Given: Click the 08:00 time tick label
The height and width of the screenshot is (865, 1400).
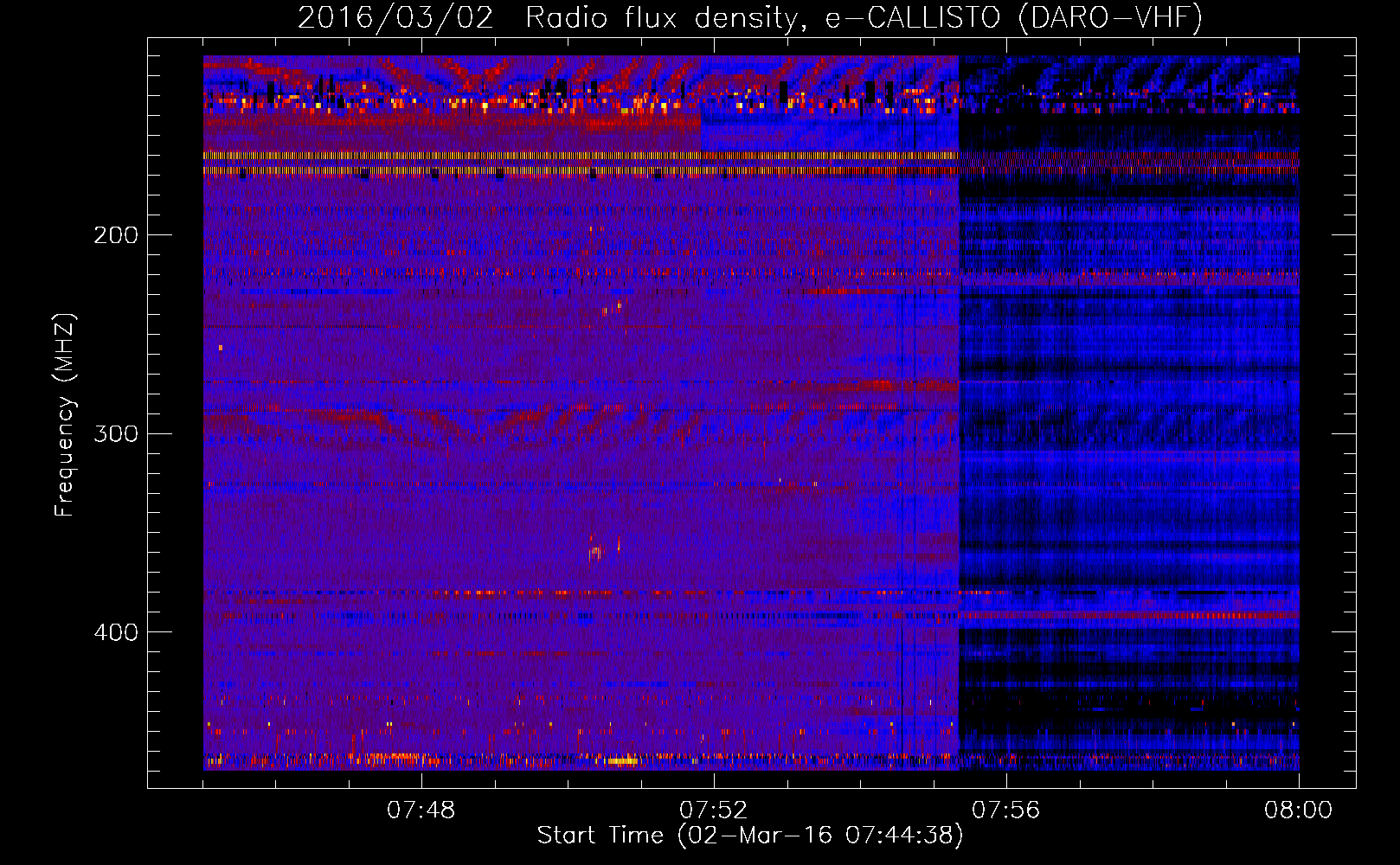Looking at the screenshot, I should 1298,811.
